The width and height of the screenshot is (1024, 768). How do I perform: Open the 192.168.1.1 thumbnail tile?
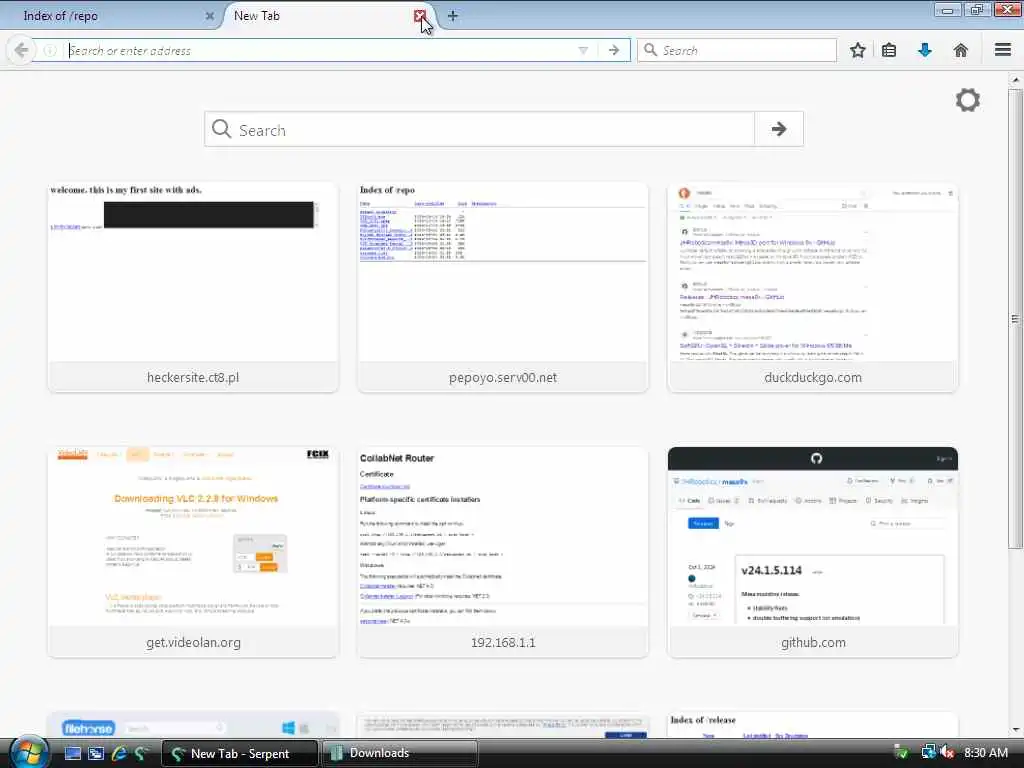point(503,552)
